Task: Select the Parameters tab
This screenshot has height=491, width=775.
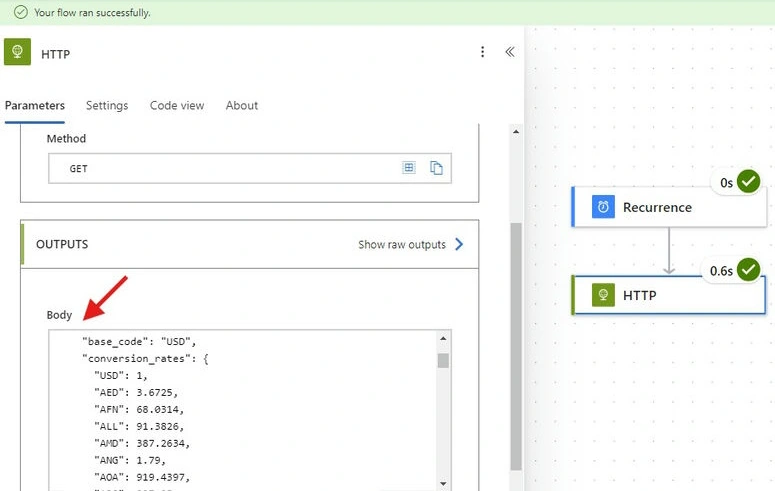Action: pyautogui.click(x=35, y=105)
